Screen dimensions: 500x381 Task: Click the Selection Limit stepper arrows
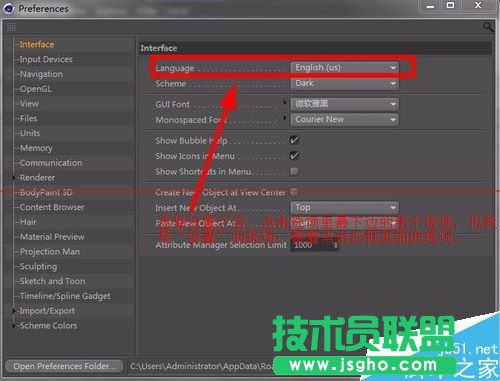[x=335, y=245]
